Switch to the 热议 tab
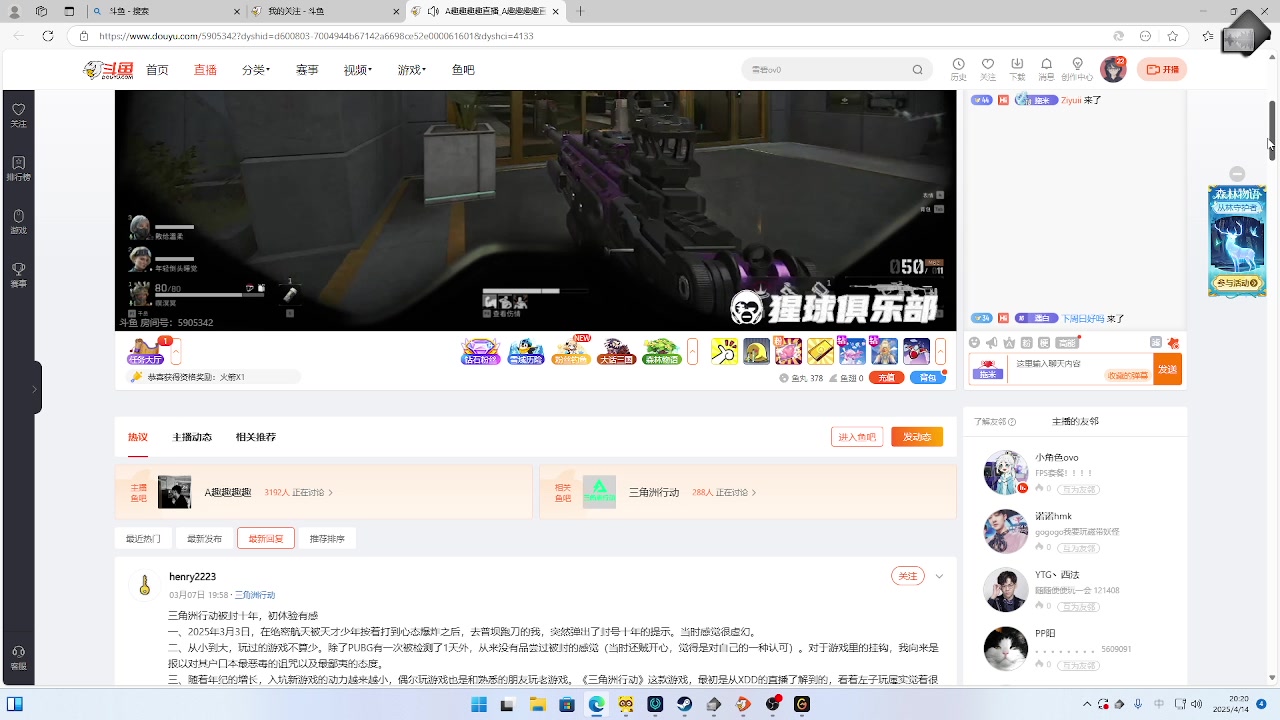 pos(138,437)
